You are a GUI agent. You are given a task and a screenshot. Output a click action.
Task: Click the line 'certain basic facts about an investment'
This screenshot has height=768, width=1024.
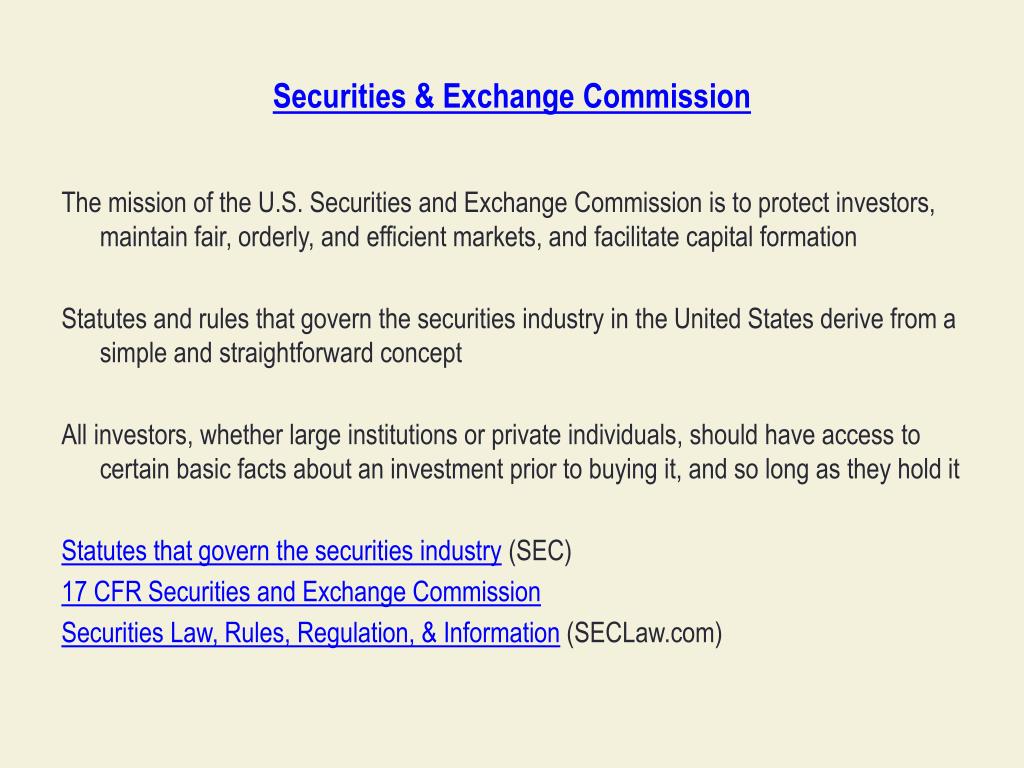click(x=530, y=470)
